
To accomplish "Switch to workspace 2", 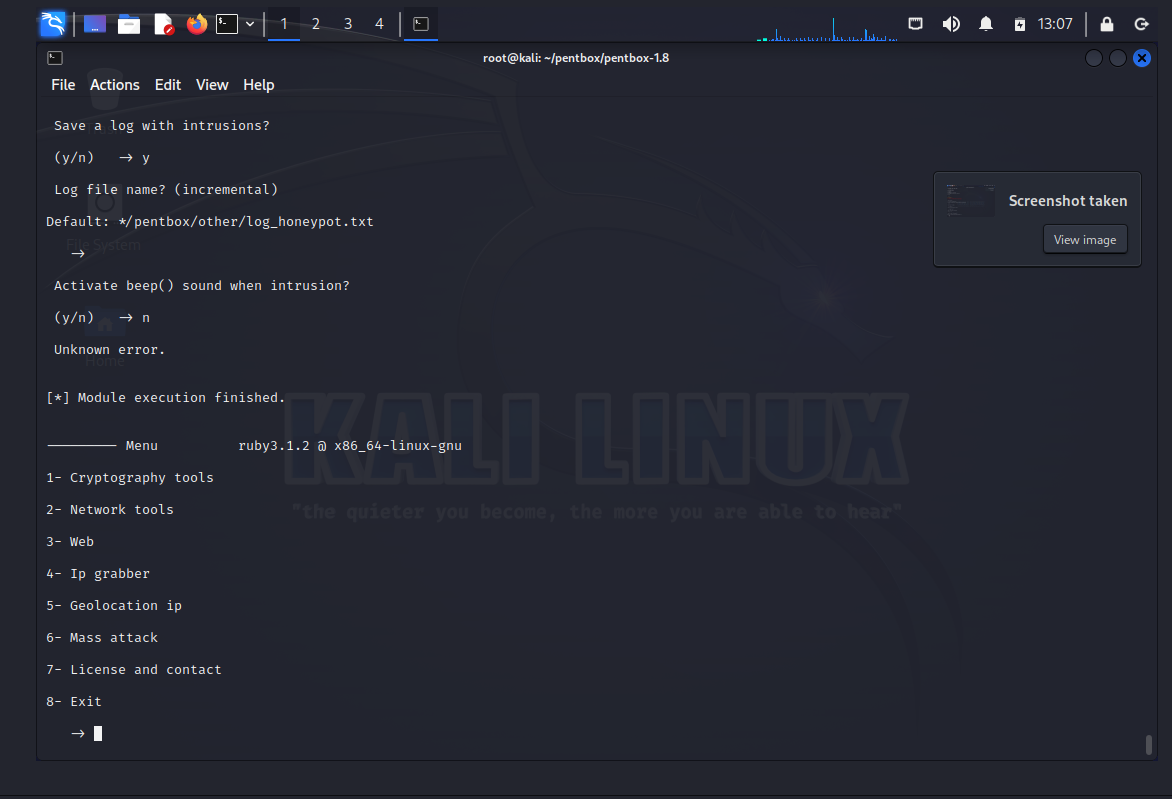I will 316,23.
